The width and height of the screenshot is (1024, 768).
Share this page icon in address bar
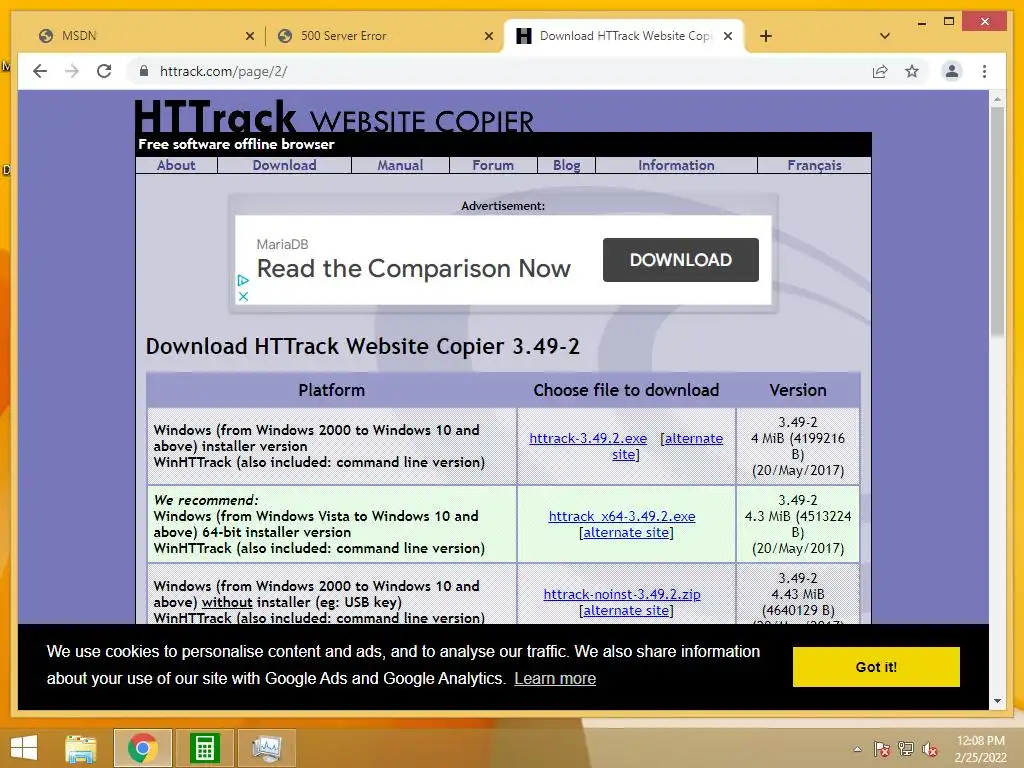[x=880, y=71]
